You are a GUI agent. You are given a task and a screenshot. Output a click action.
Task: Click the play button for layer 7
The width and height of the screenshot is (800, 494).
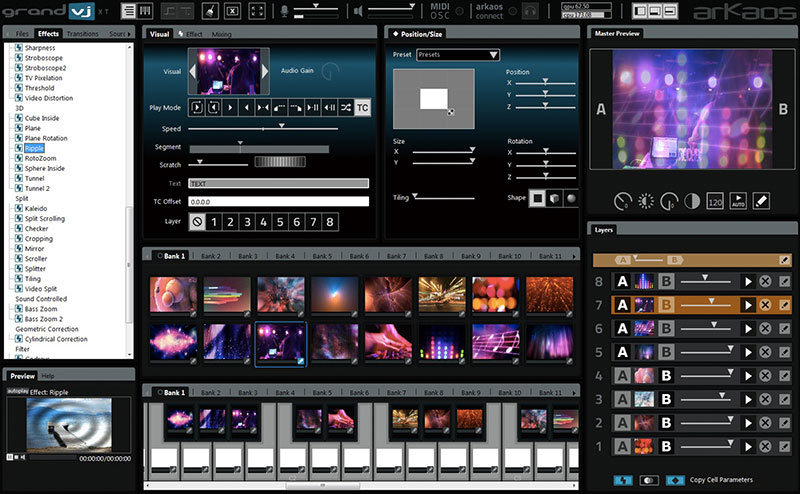(748, 305)
